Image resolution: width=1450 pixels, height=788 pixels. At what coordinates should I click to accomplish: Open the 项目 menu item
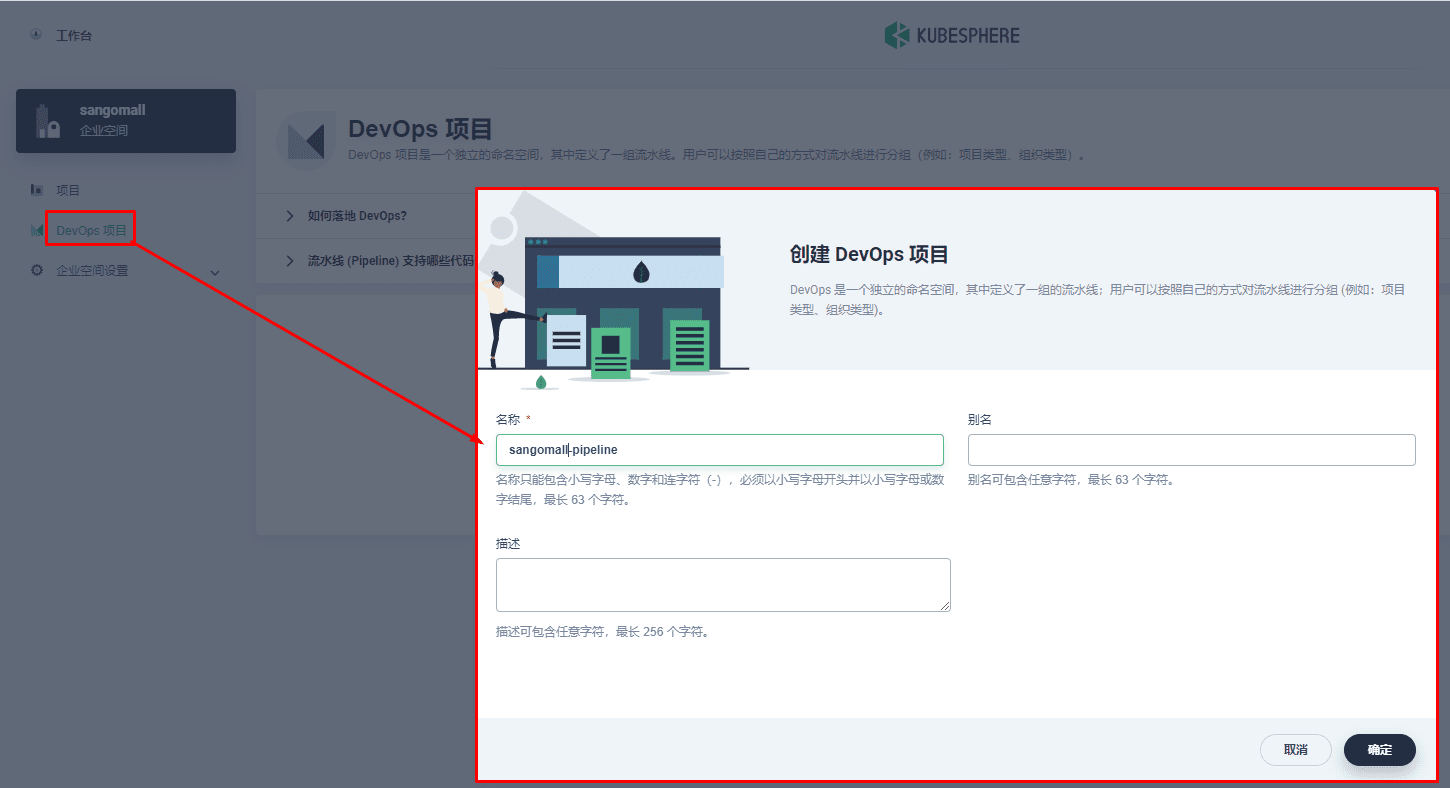coord(68,190)
